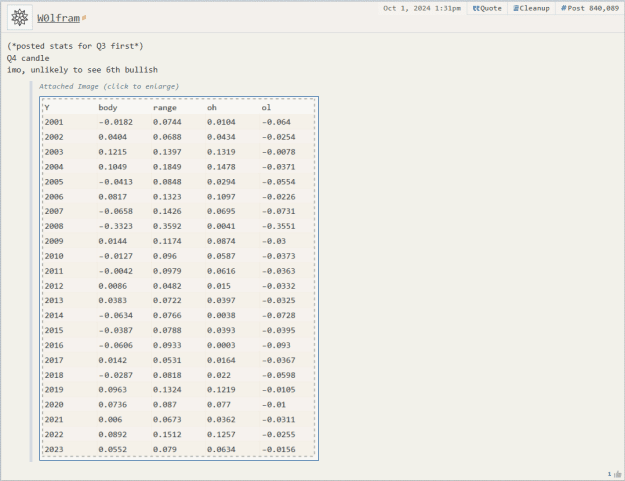Click the ol value -0.093
625x481 pixels.
point(276,346)
